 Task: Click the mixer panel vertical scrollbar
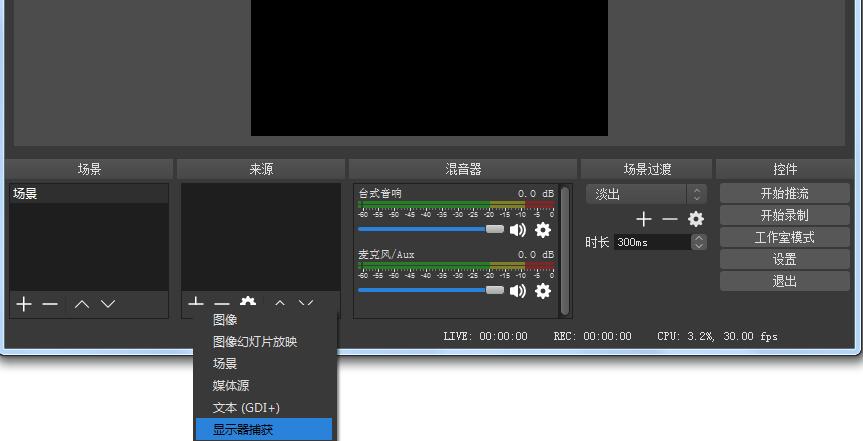[x=565, y=251]
